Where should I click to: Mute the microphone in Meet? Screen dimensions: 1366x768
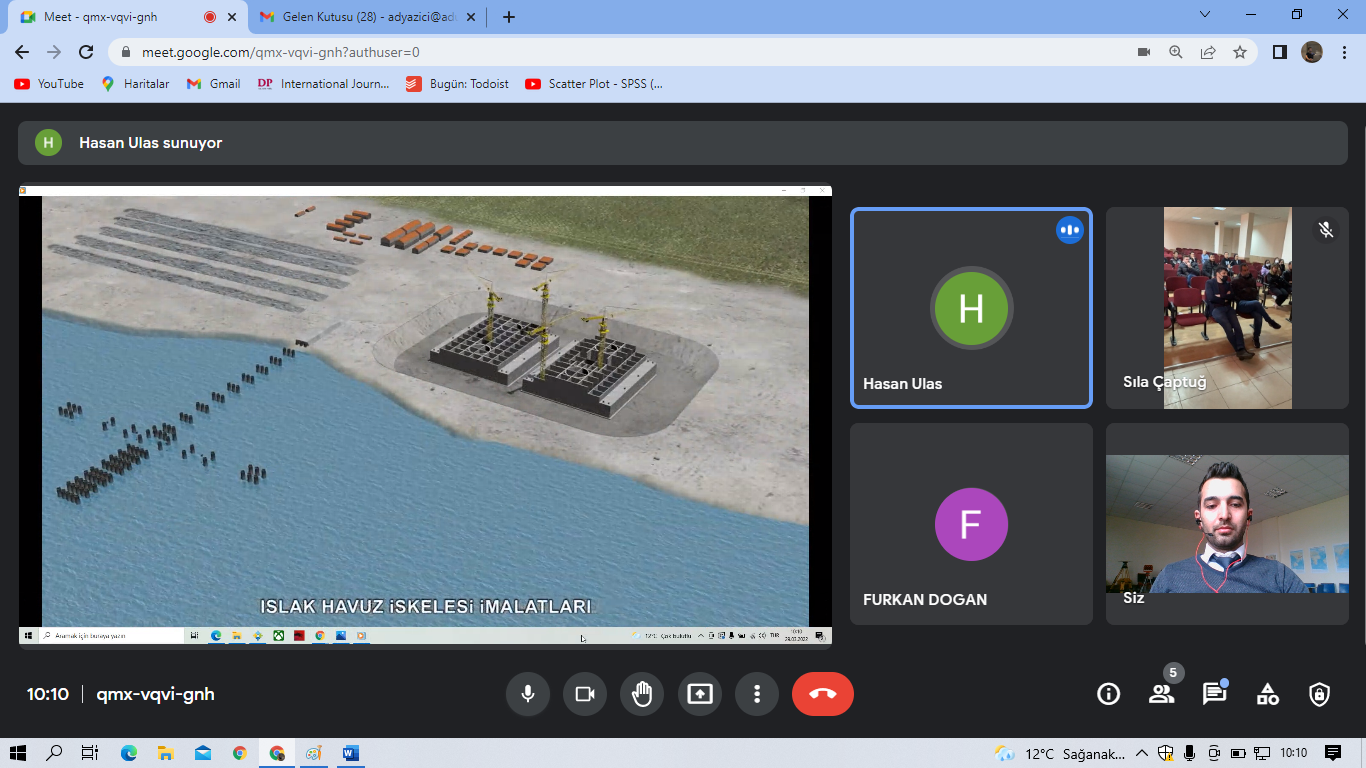coord(528,694)
